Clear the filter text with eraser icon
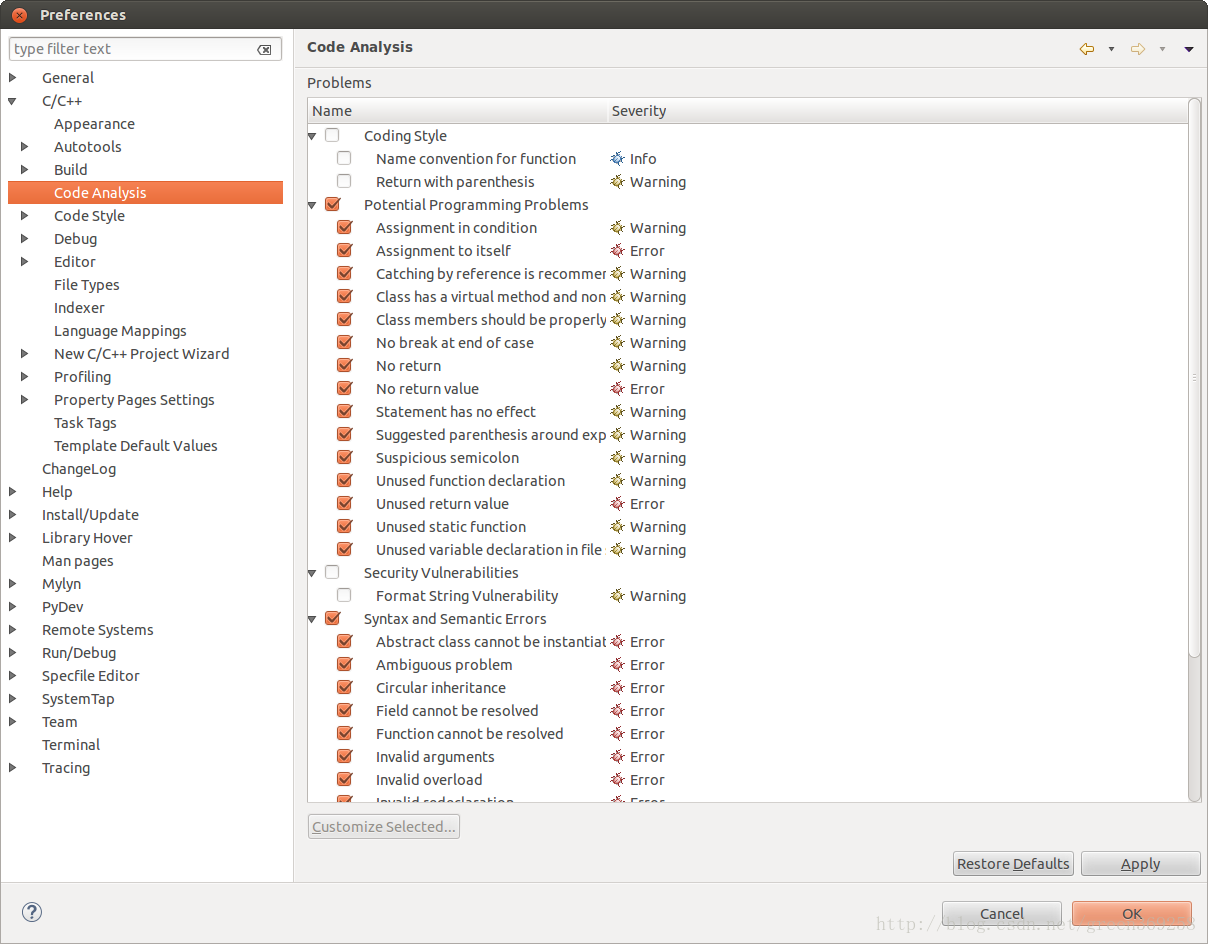Viewport: 1208px width, 944px height. click(264, 49)
